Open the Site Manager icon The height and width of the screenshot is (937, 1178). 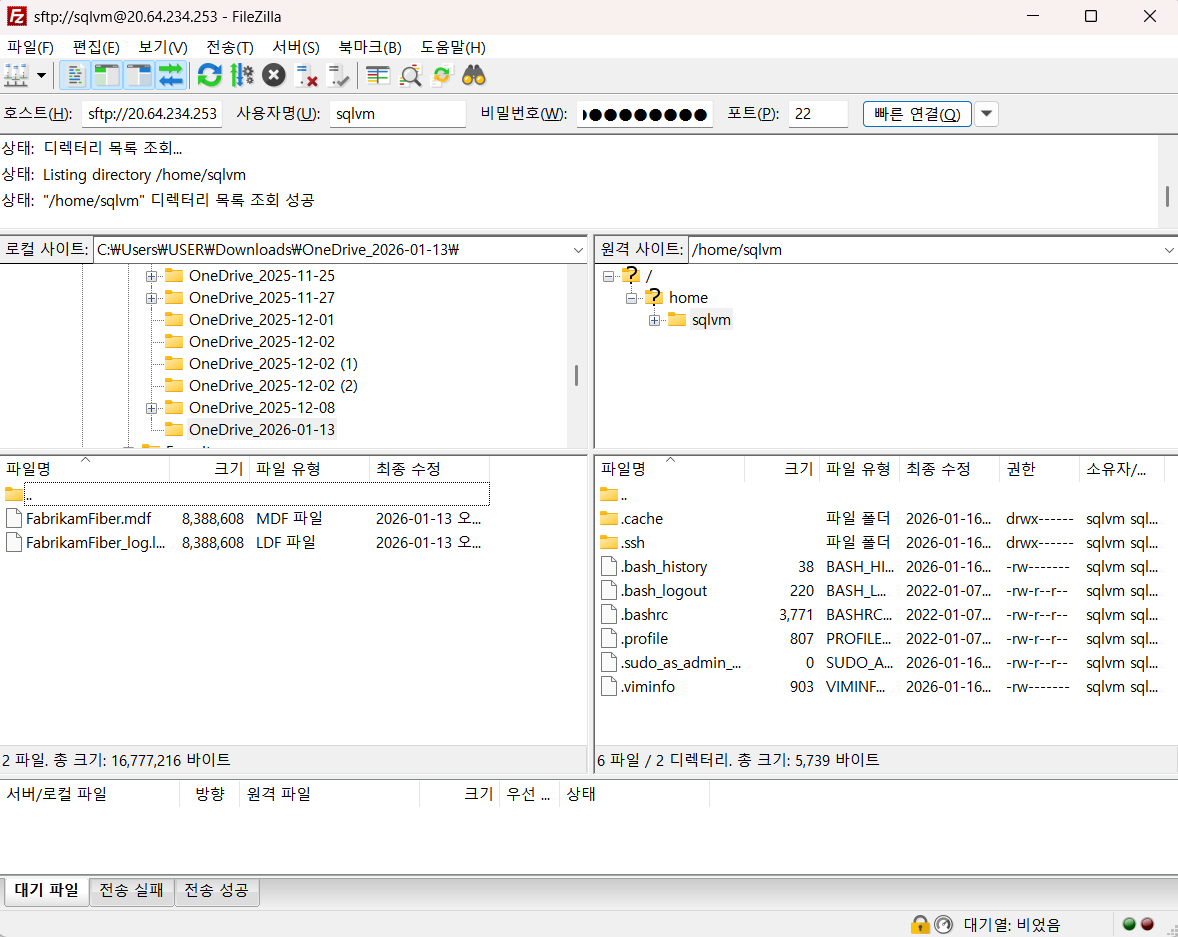click(x=16, y=75)
